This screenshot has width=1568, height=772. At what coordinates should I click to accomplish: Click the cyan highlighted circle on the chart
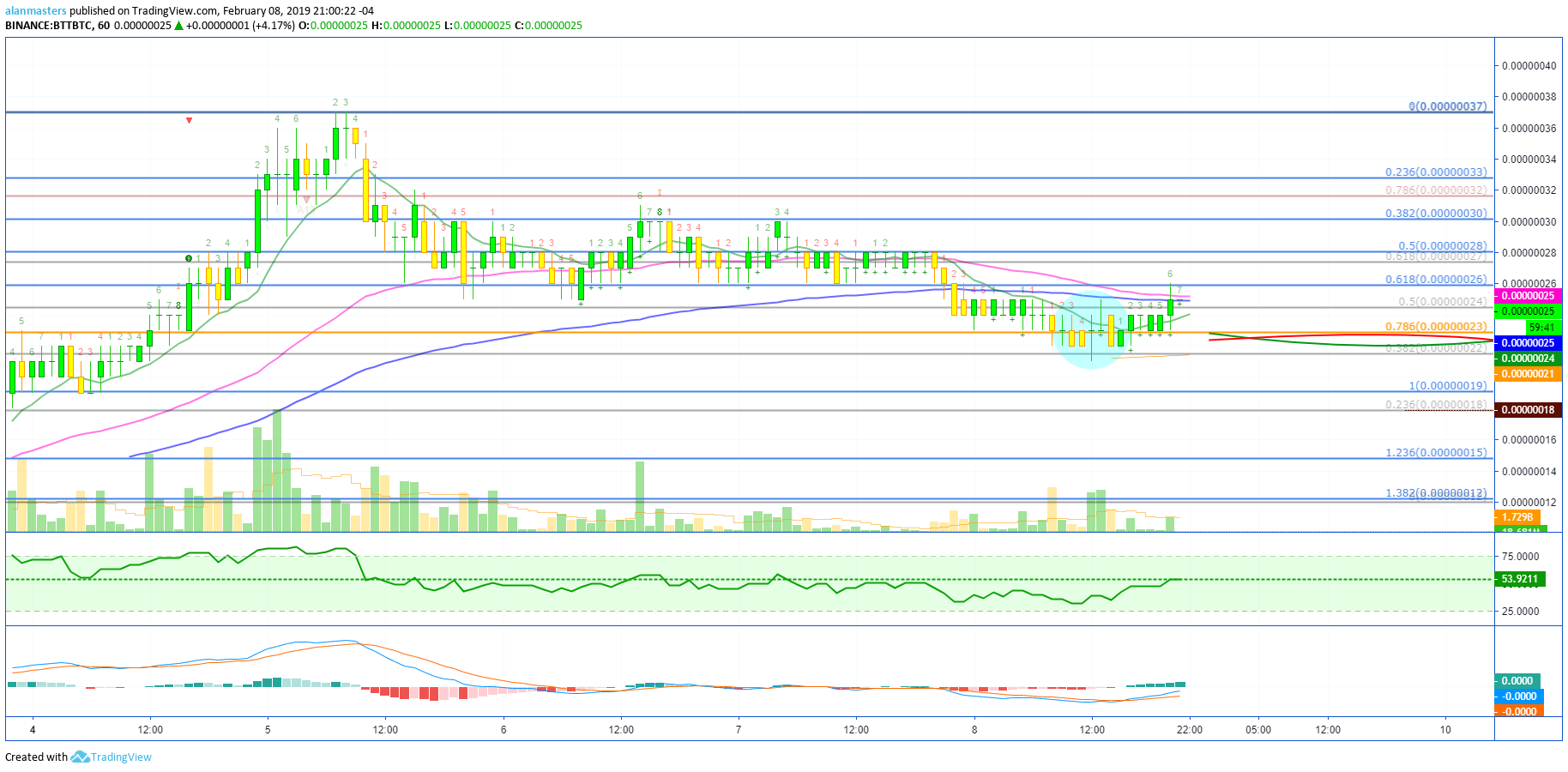pos(1090,330)
